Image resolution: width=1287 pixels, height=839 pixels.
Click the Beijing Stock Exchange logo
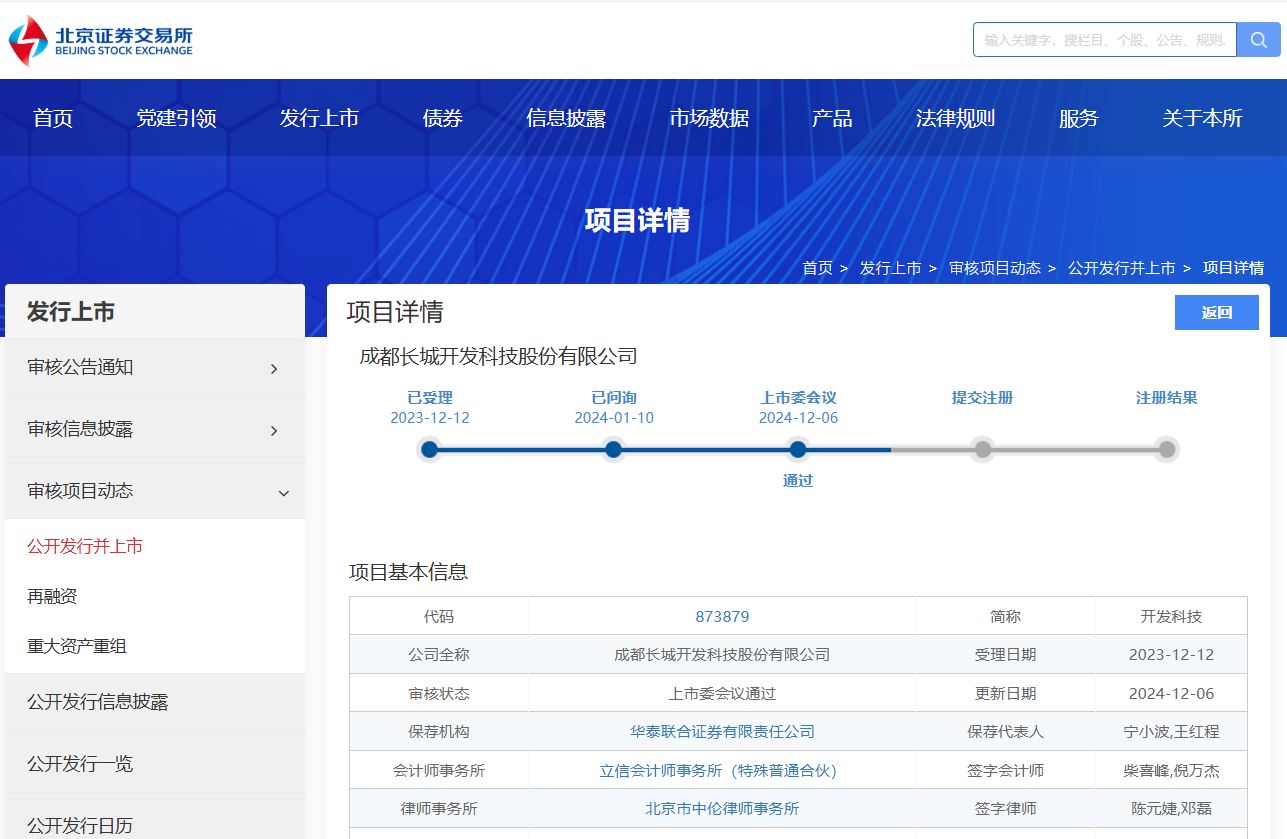tap(100, 41)
